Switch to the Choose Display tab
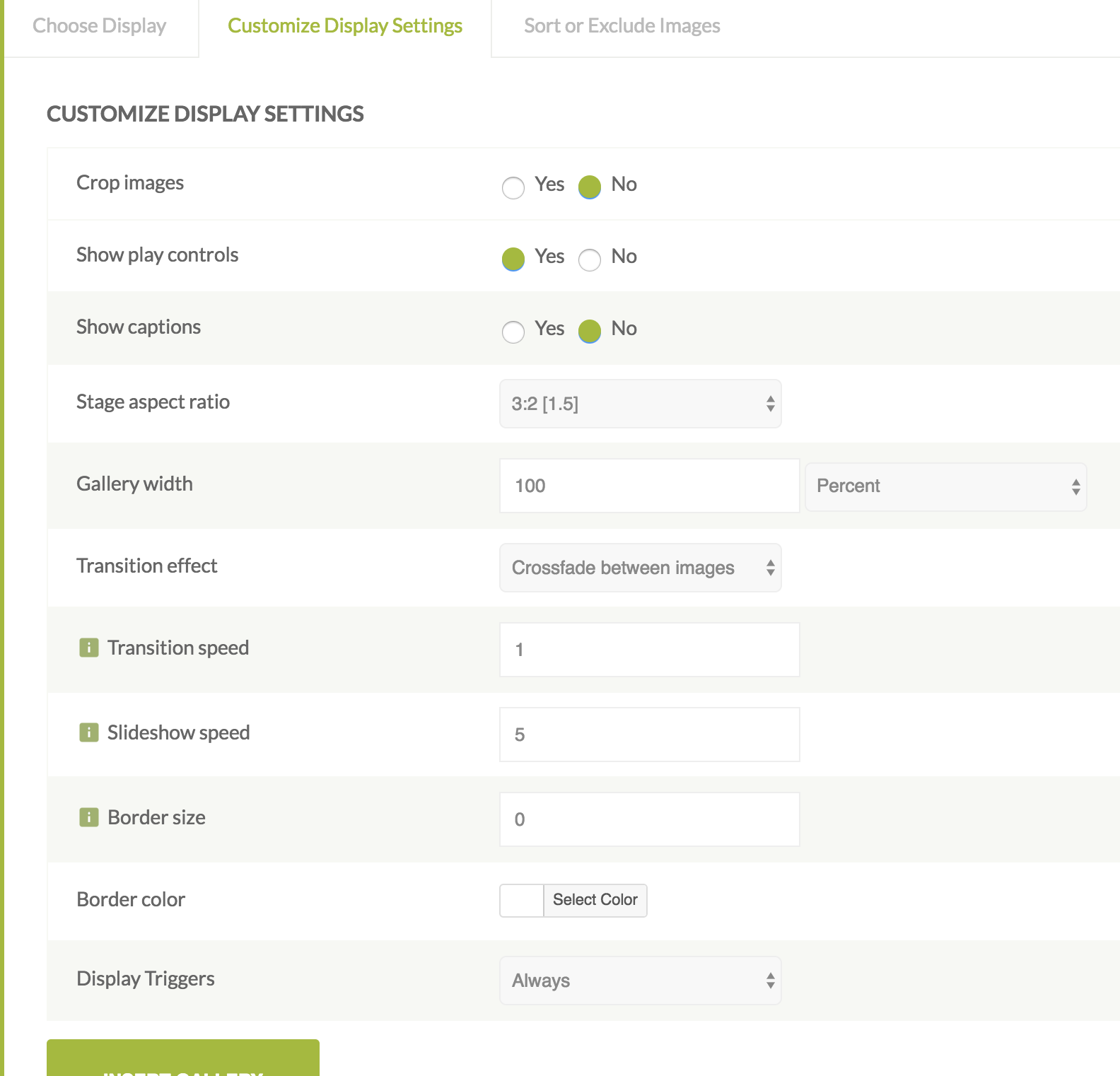Viewport: 1120px width, 1076px height. tap(100, 26)
